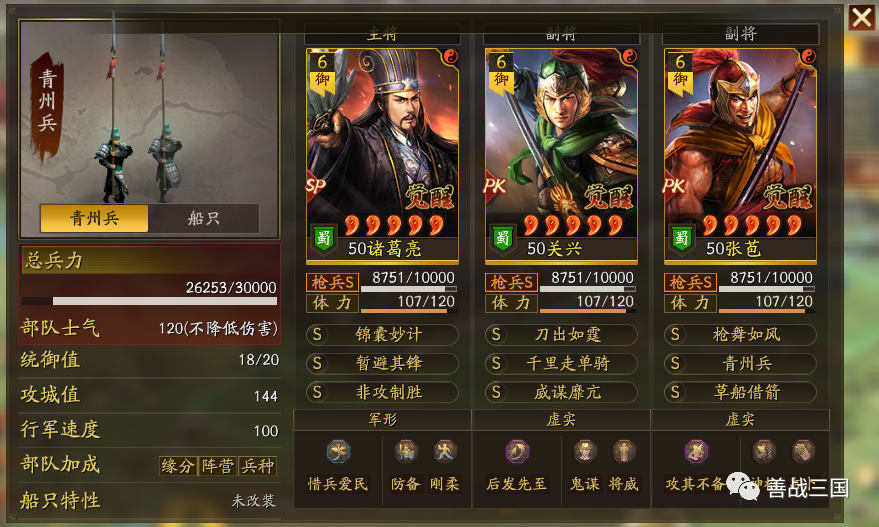Click the 诸葛亮 general portrait card
The width and height of the screenshot is (879, 527).
(382, 156)
